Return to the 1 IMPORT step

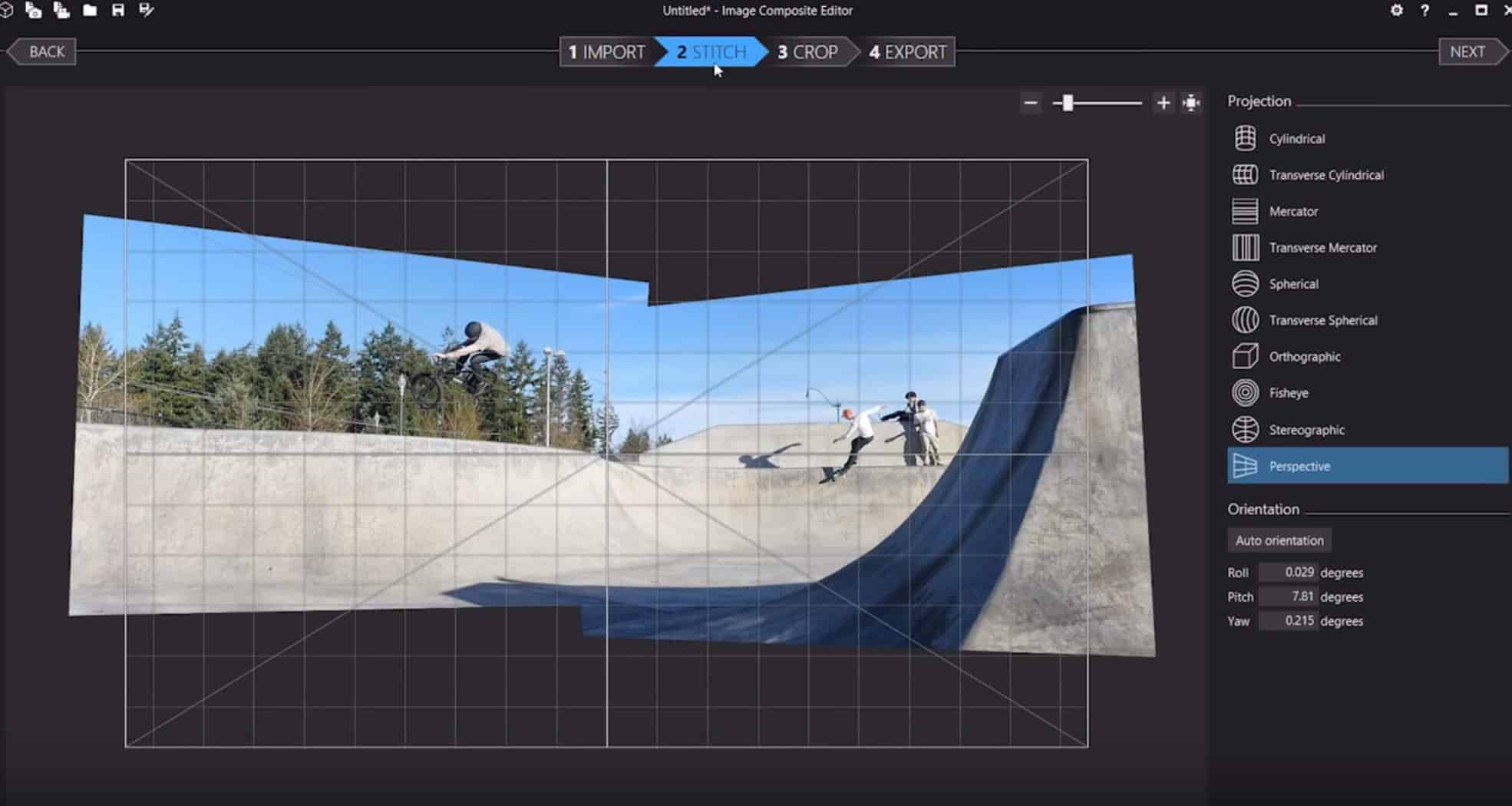pos(606,52)
